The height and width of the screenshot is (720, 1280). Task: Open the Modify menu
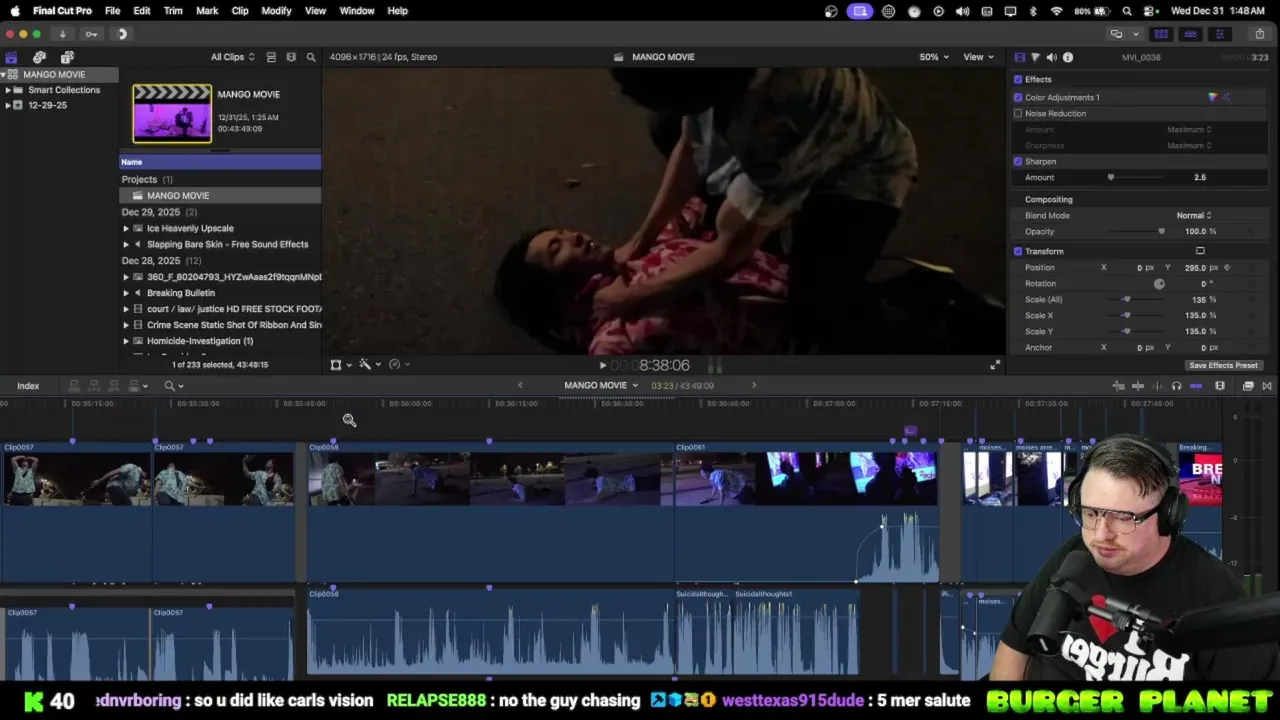click(x=276, y=11)
